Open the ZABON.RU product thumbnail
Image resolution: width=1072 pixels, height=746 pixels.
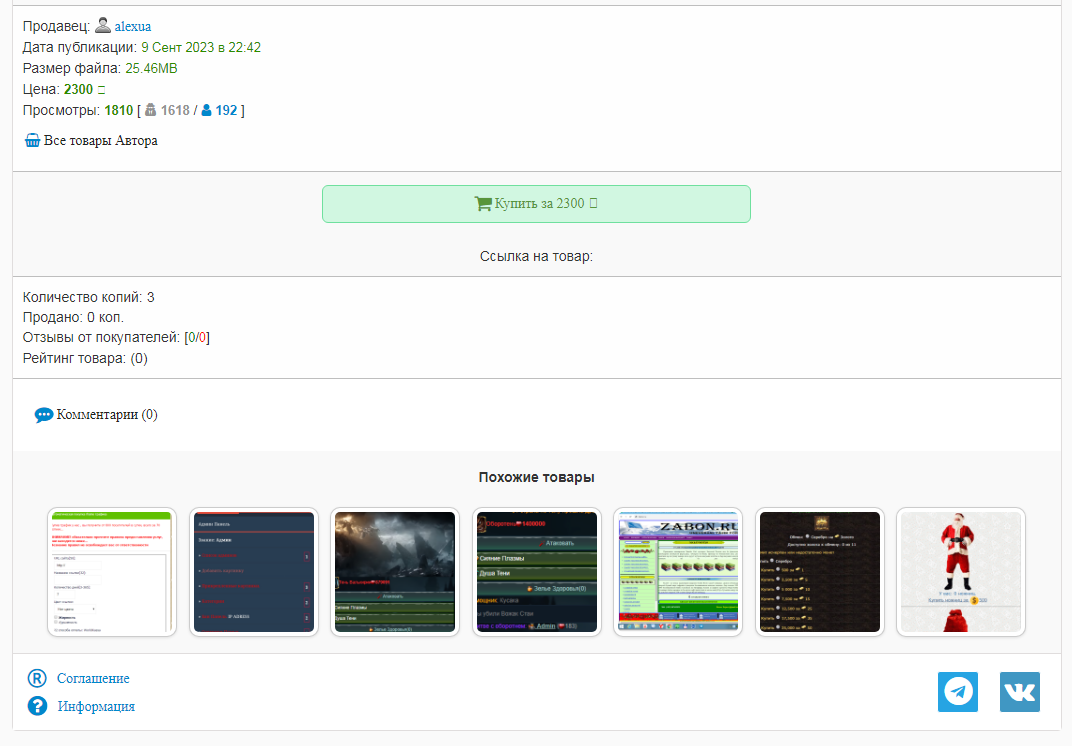pos(677,572)
